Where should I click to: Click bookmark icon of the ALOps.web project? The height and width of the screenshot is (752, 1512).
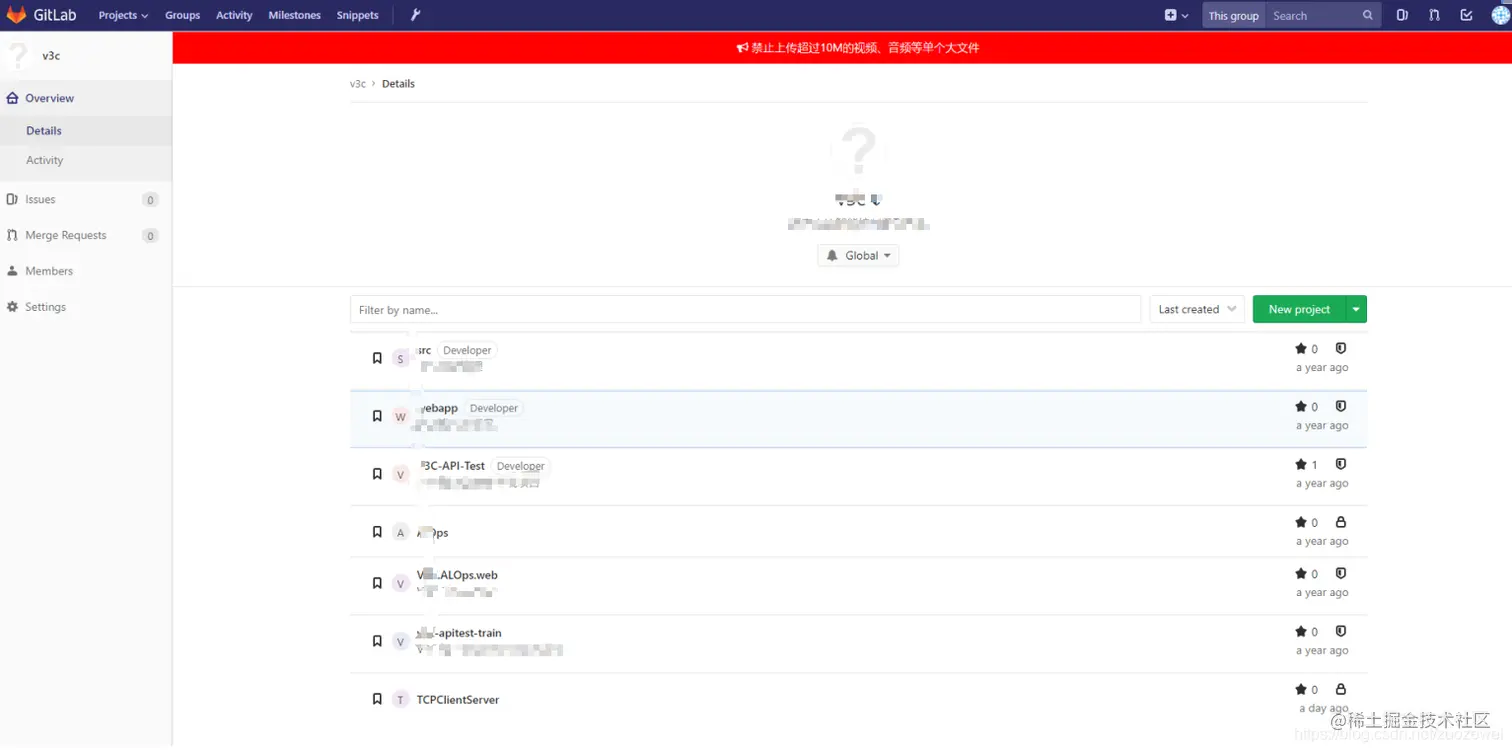pos(377,583)
